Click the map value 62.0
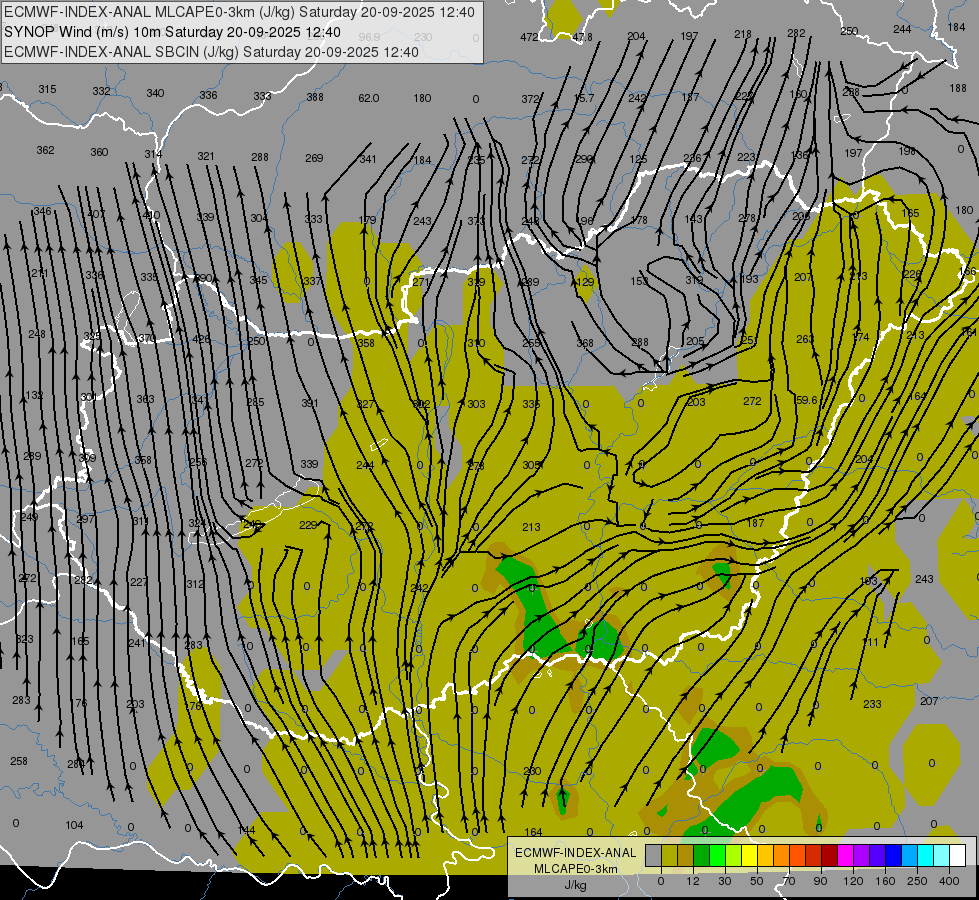 click(x=368, y=98)
